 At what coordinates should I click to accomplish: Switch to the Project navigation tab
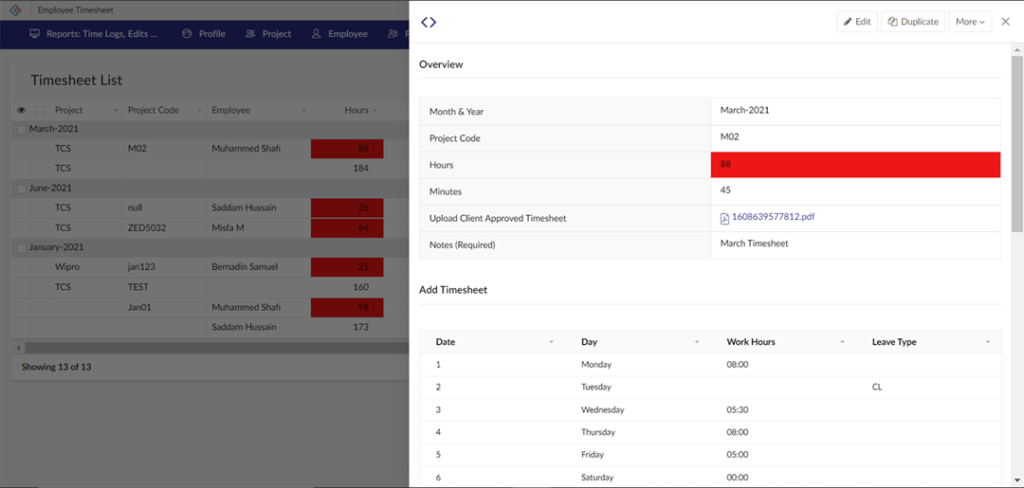coord(269,34)
